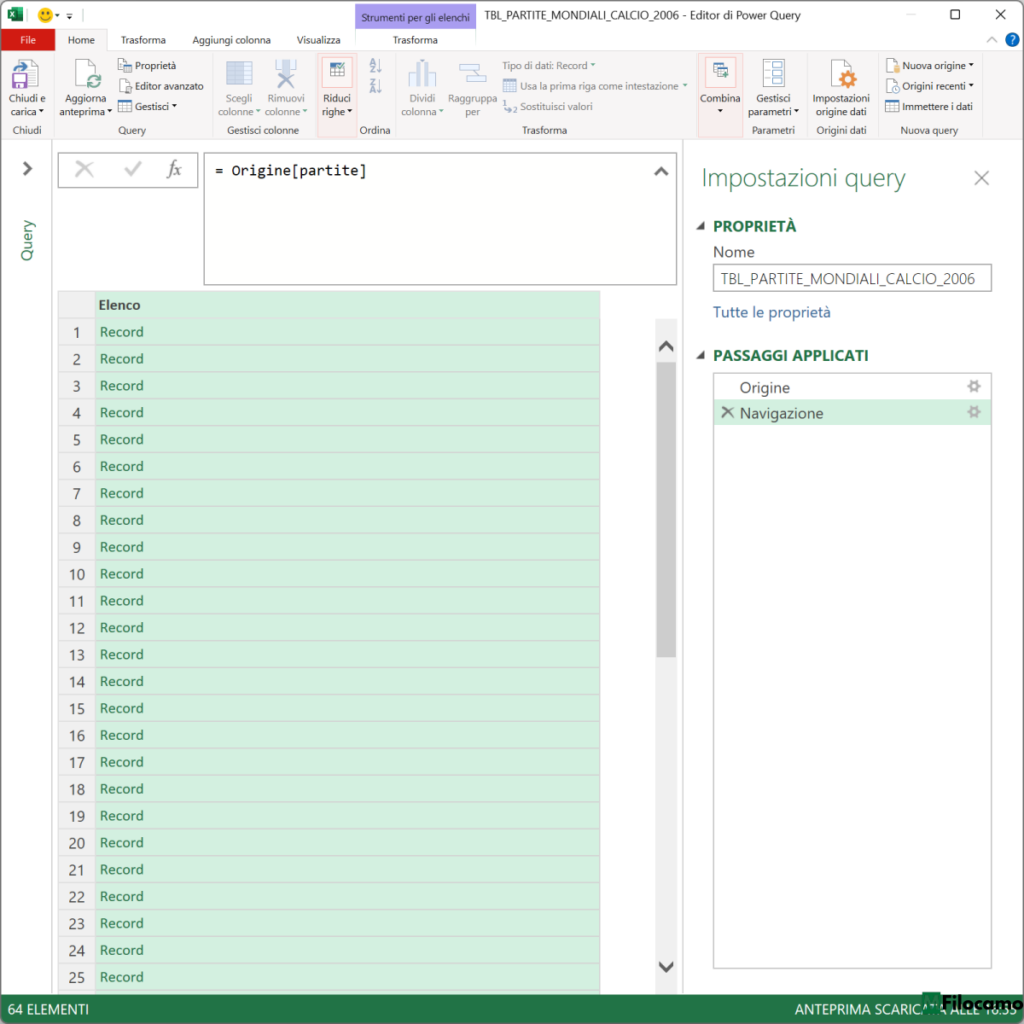Open the Record in row 1
Viewport: 1024px width, 1024px height.
point(121,332)
